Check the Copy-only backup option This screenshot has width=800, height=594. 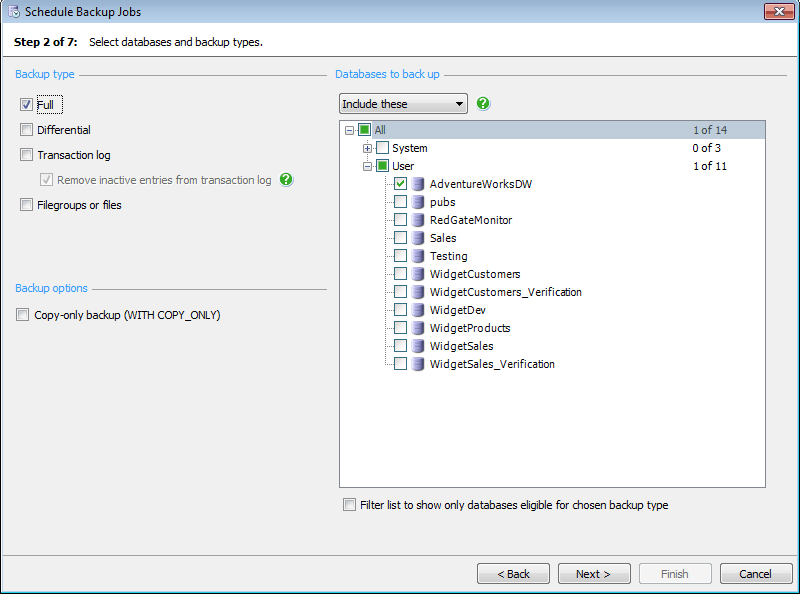[x=22, y=314]
